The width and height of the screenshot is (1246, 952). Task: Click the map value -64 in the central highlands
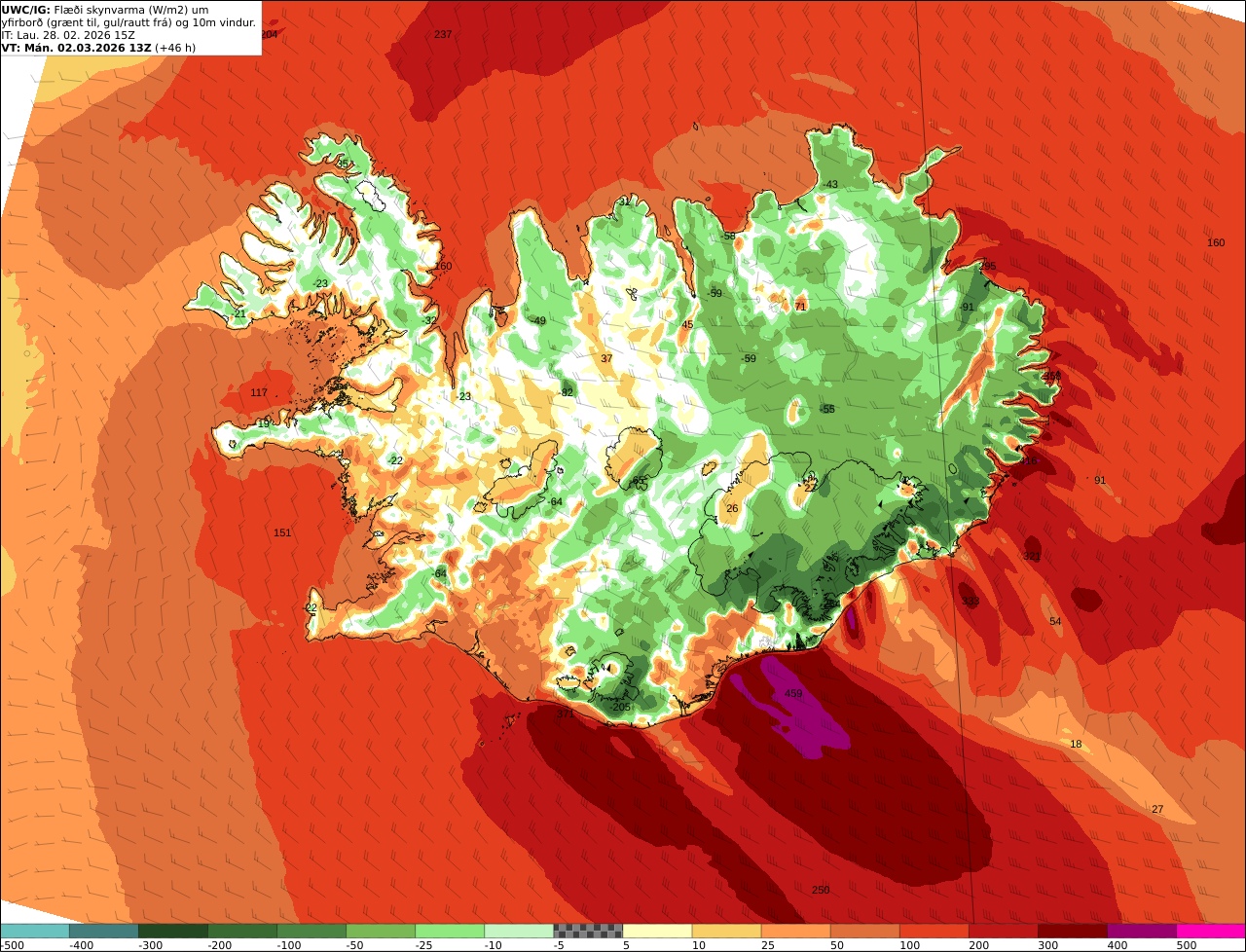pyautogui.click(x=555, y=502)
